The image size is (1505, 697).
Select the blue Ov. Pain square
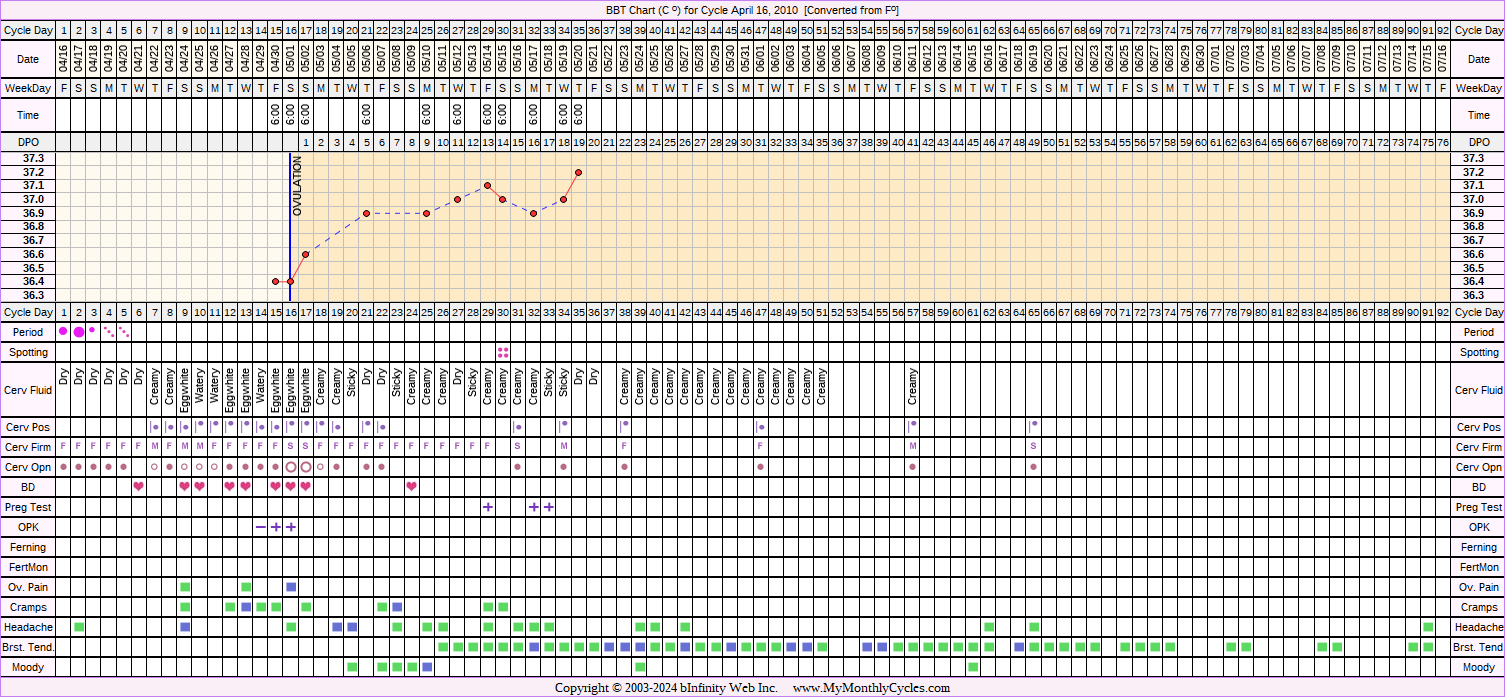[x=291, y=587]
